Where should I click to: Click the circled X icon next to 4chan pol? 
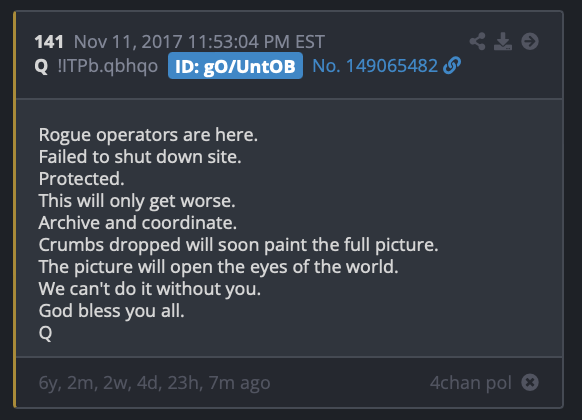(530, 382)
